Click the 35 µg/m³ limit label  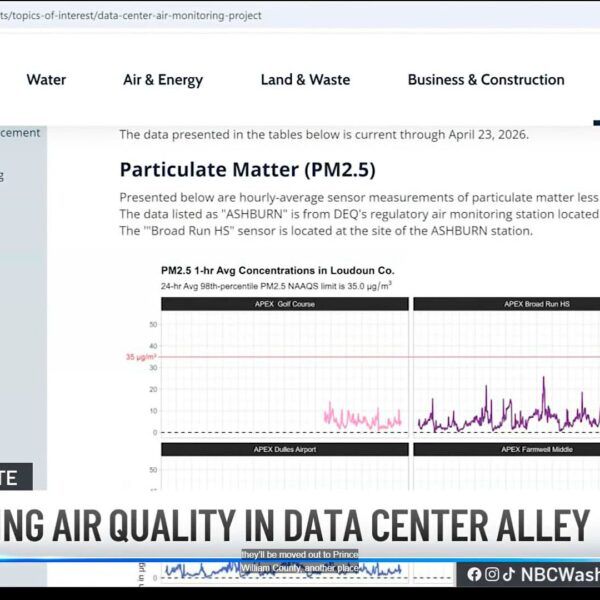(141, 357)
